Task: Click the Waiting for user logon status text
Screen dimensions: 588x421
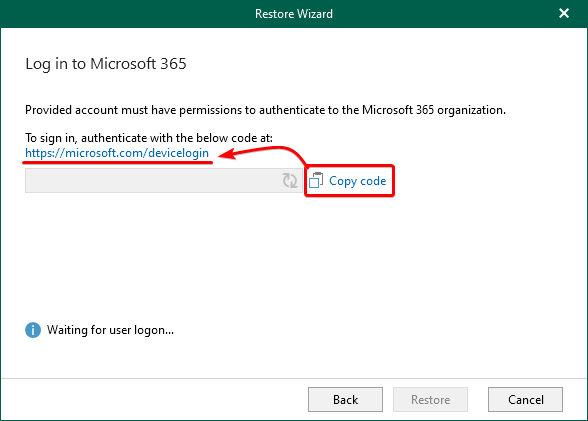Action: 110,330
